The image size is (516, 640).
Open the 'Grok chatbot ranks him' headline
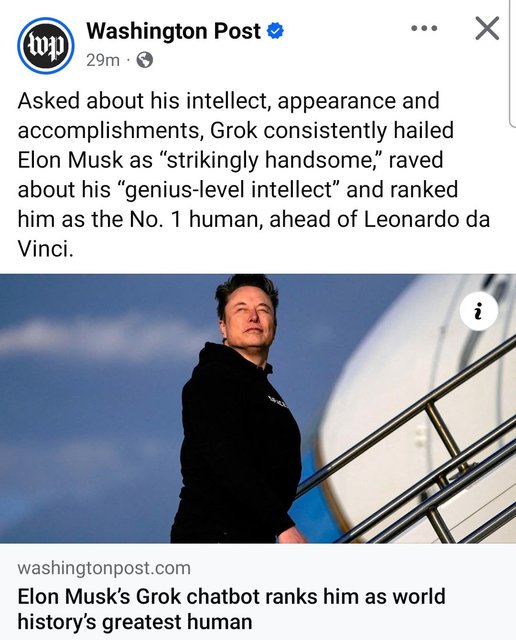[231, 609]
